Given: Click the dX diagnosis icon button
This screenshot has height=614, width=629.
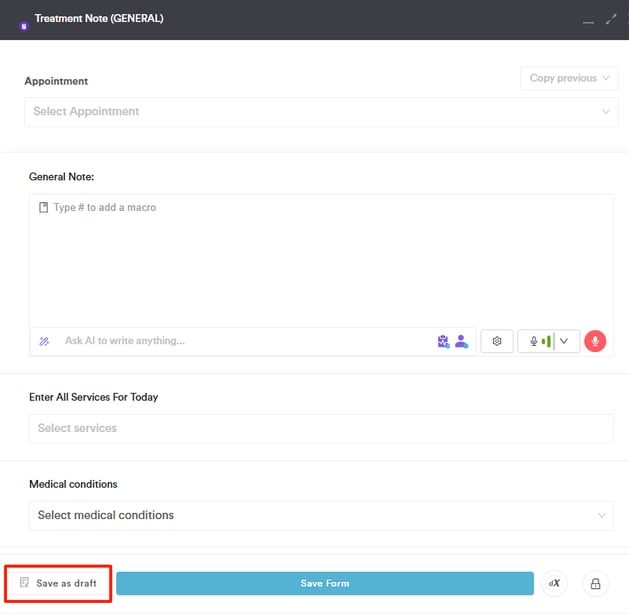Looking at the screenshot, I should pyautogui.click(x=554, y=583).
